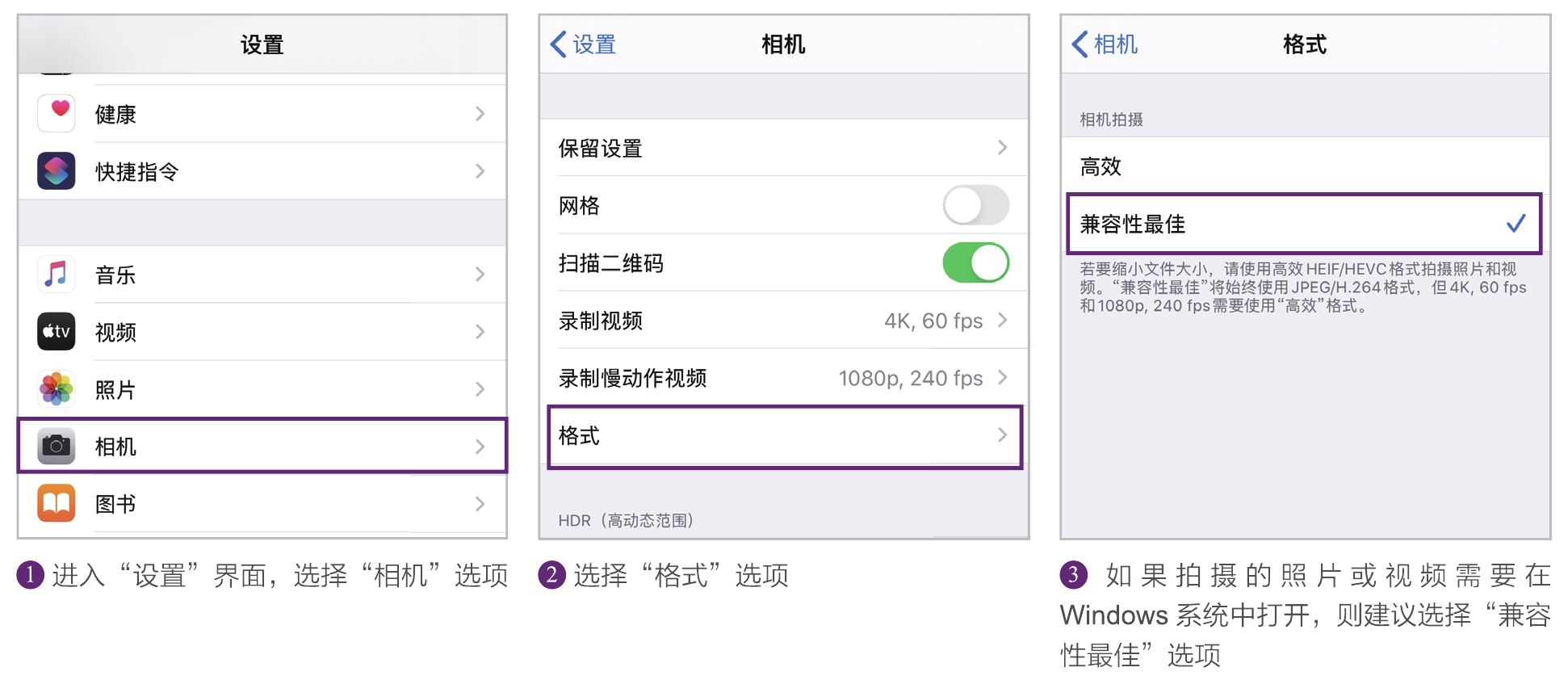Select the 相机 settings row
Screen dimensions: 1568x680
coord(262,446)
